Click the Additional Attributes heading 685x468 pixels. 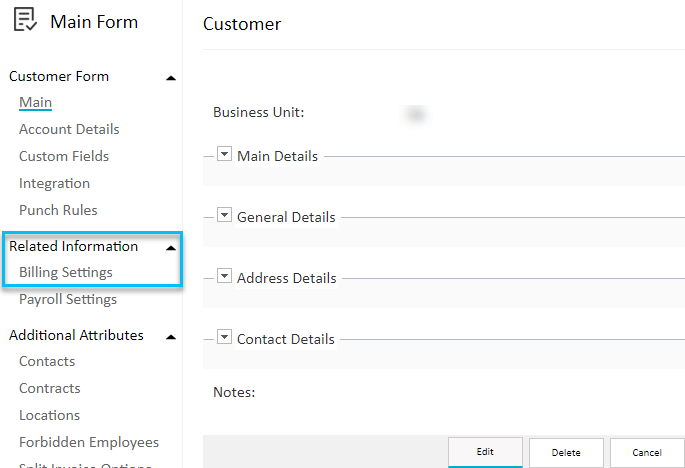click(76, 335)
